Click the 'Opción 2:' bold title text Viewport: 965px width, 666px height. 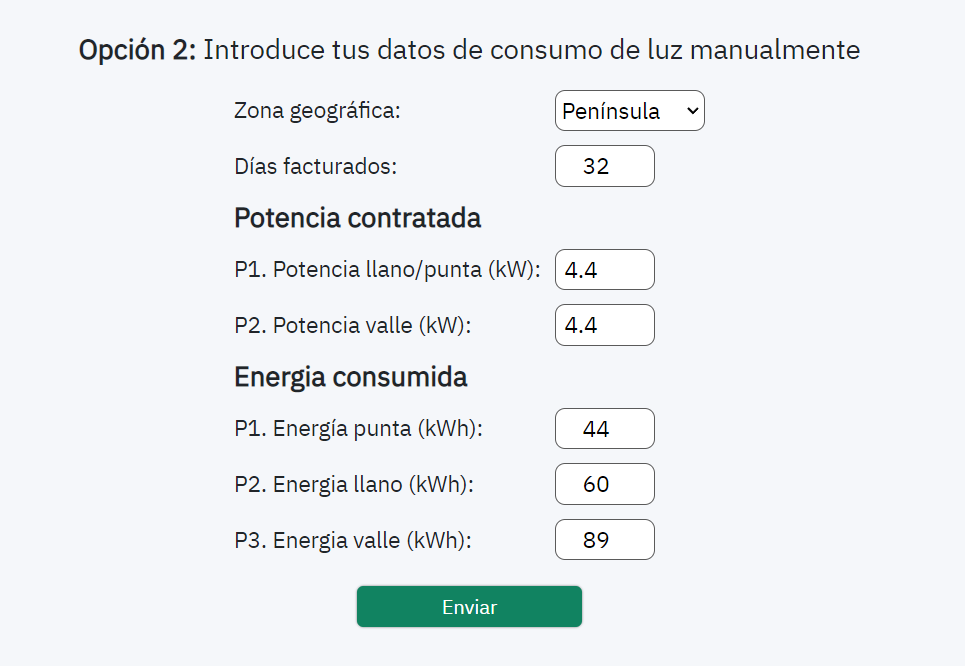(137, 50)
